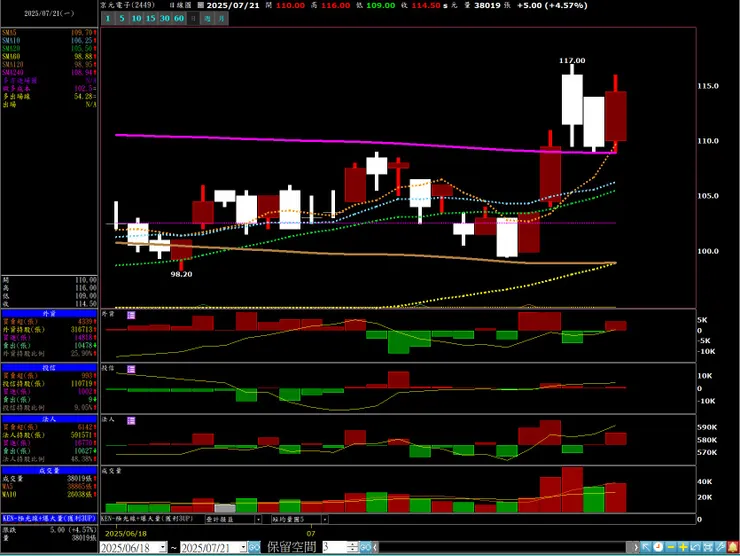
Task: Expand the second indicator combo box arrow
Action: coord(325,519)
